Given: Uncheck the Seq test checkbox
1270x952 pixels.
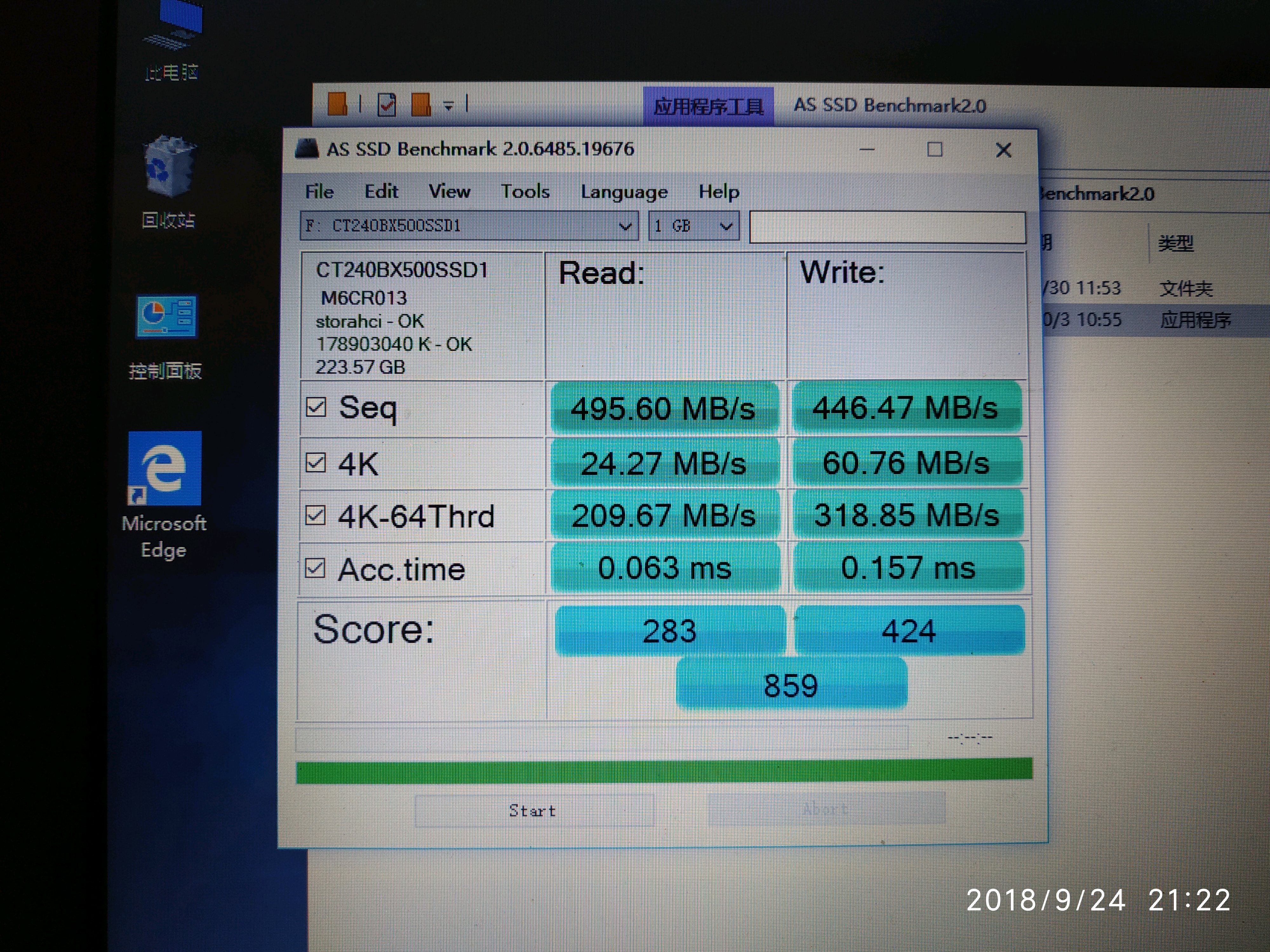Looking at the screenshot, I should (316, 407).
